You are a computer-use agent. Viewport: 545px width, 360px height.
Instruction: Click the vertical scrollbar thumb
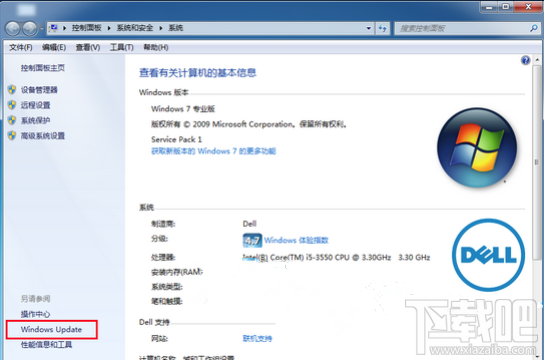point(537,162)
